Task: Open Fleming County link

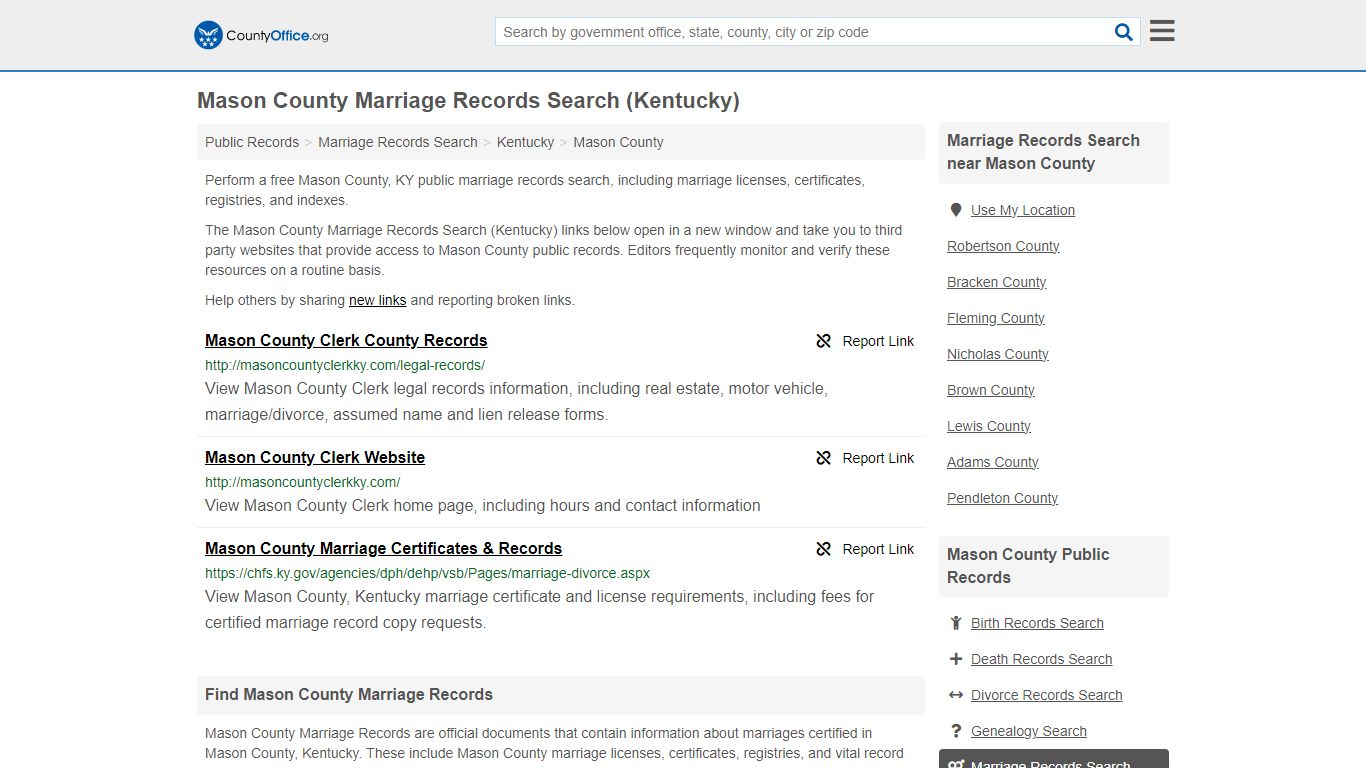Action: tap(996, 318)
